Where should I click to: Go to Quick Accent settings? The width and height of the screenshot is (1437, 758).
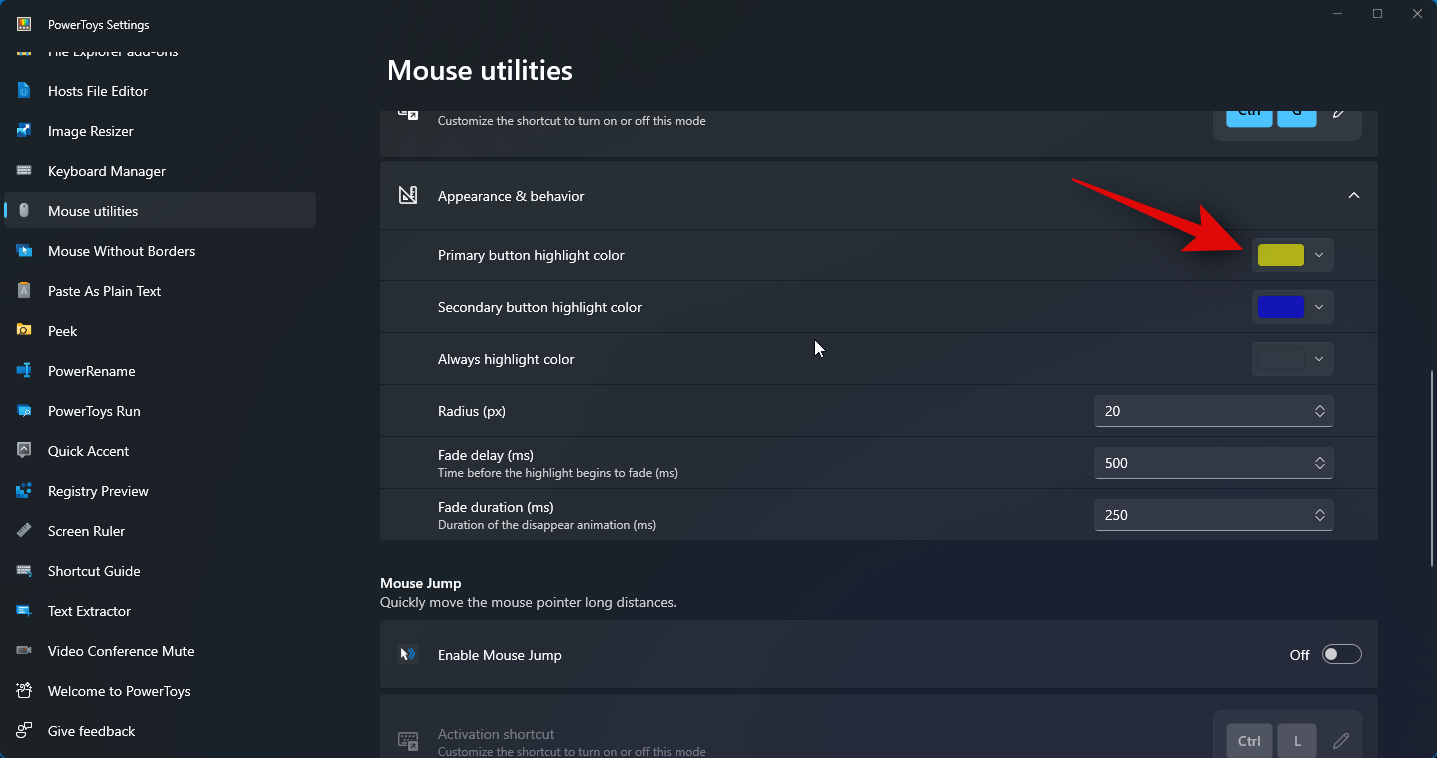[88, 451]
